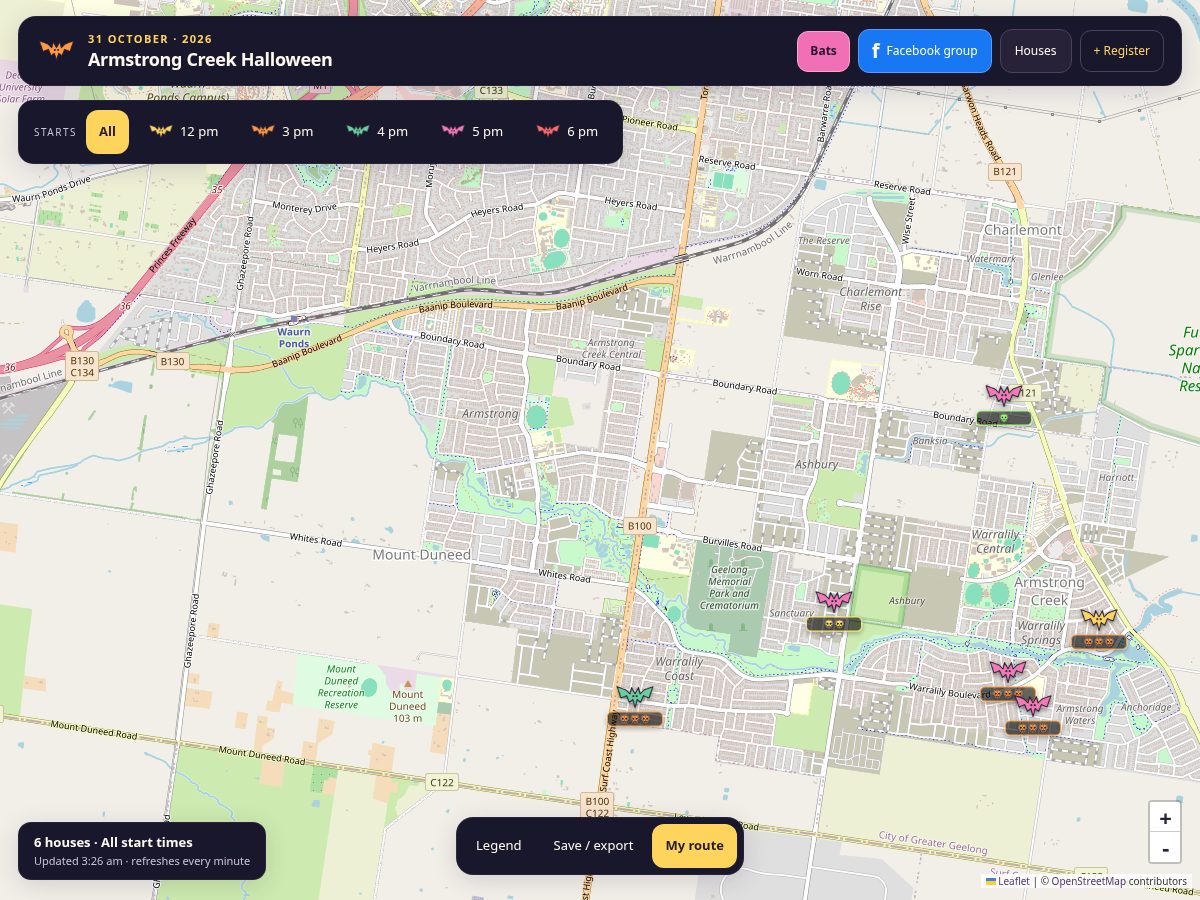This screenshot has width=1200, height=900.
Task: Click the '6 houses · All start times' status
Action: (x=113, y=843)
